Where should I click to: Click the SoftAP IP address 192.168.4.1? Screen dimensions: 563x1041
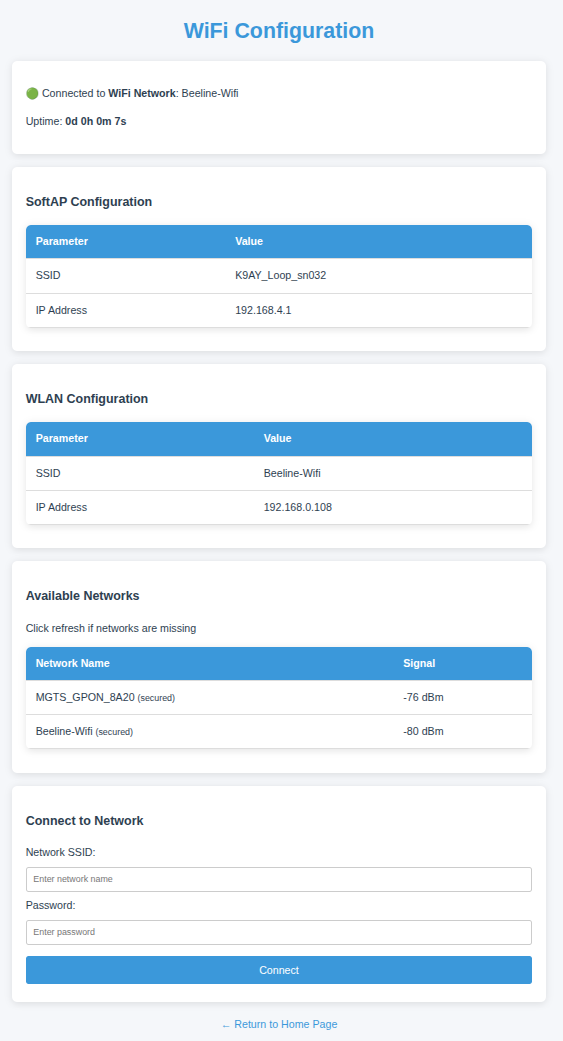click(x=263, y=310)
